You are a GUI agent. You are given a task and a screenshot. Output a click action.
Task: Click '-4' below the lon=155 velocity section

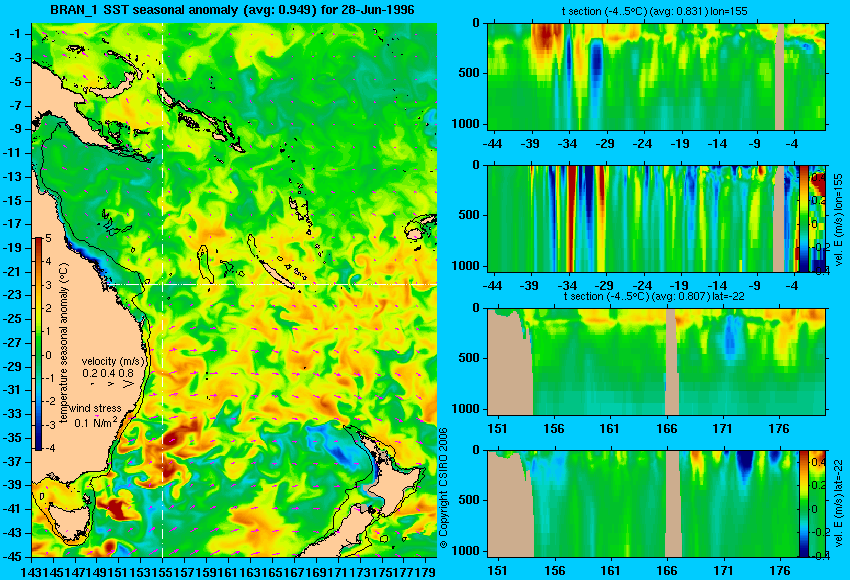click(792, 286)
